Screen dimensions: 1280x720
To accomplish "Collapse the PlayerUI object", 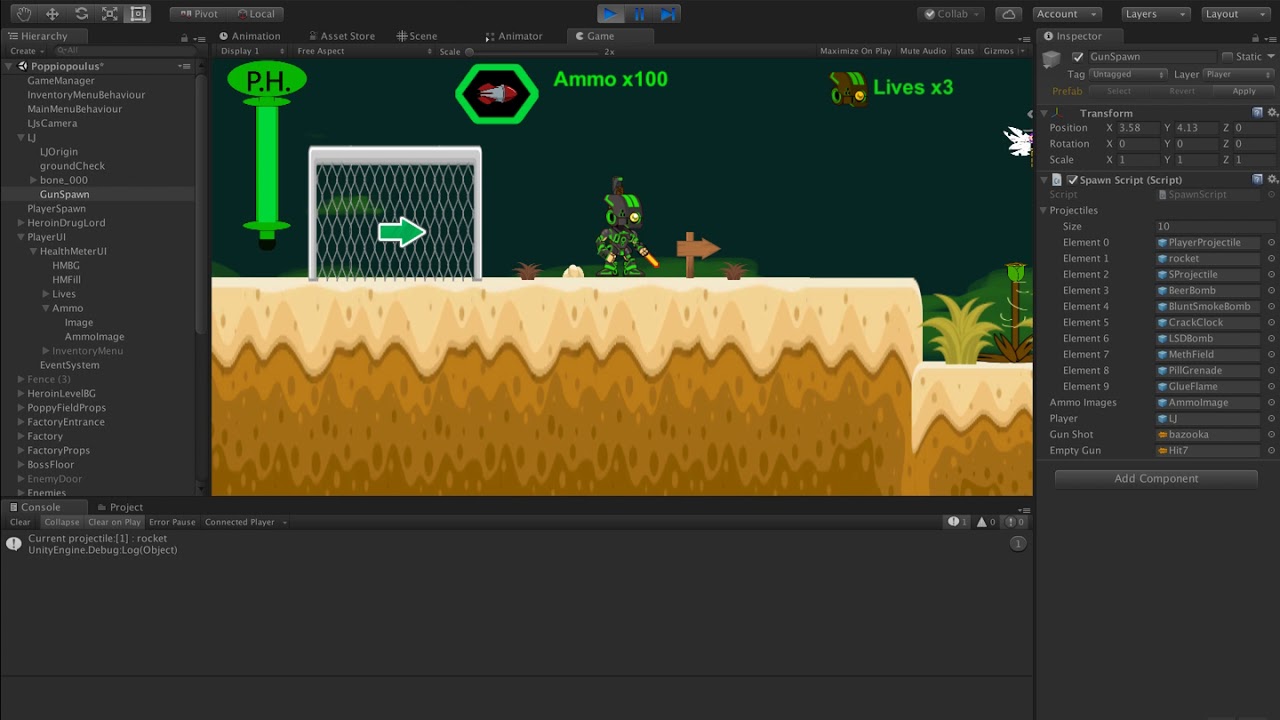I will click(x=21, y=237).
